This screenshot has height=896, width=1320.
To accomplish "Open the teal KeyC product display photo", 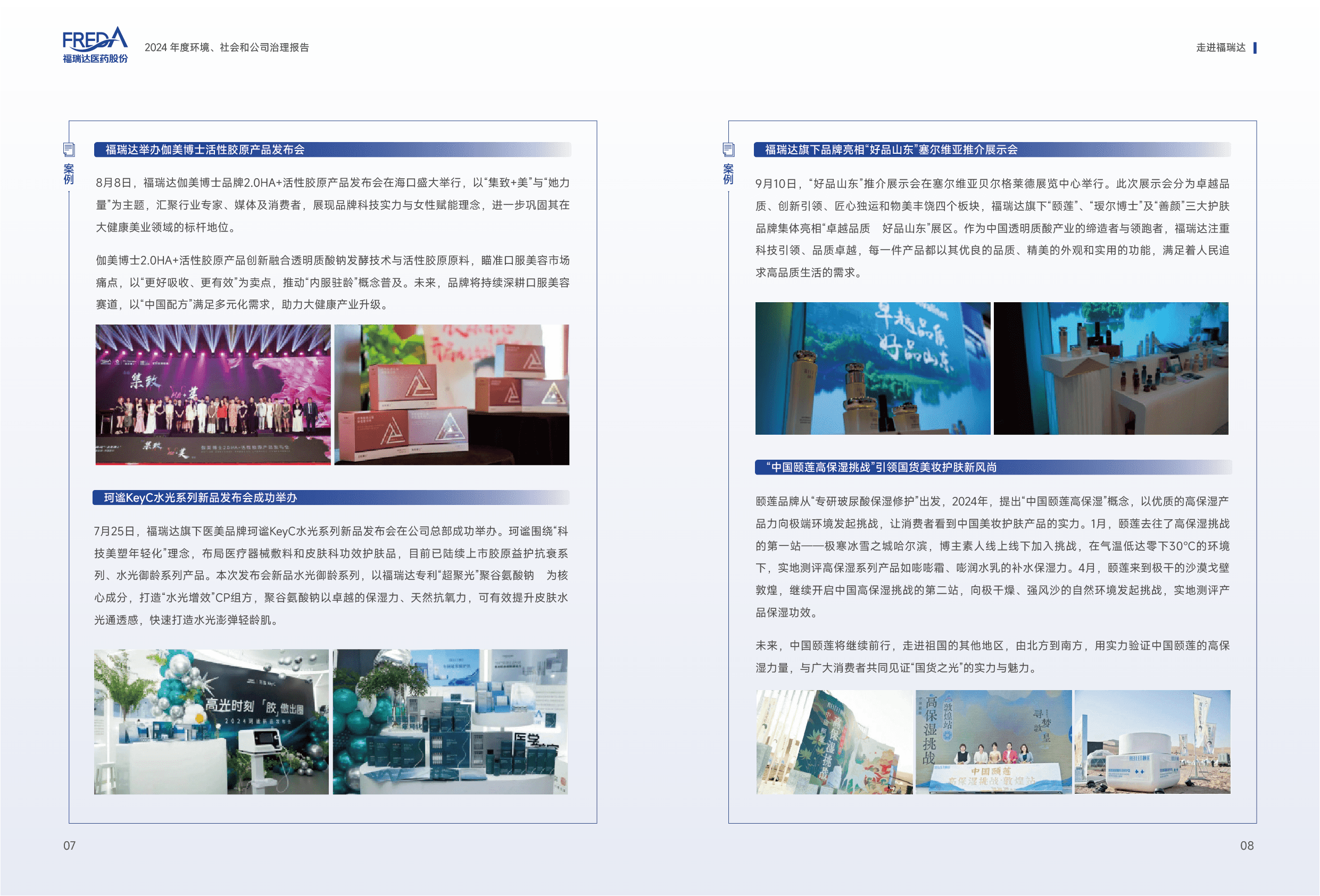I will (450, 721).
